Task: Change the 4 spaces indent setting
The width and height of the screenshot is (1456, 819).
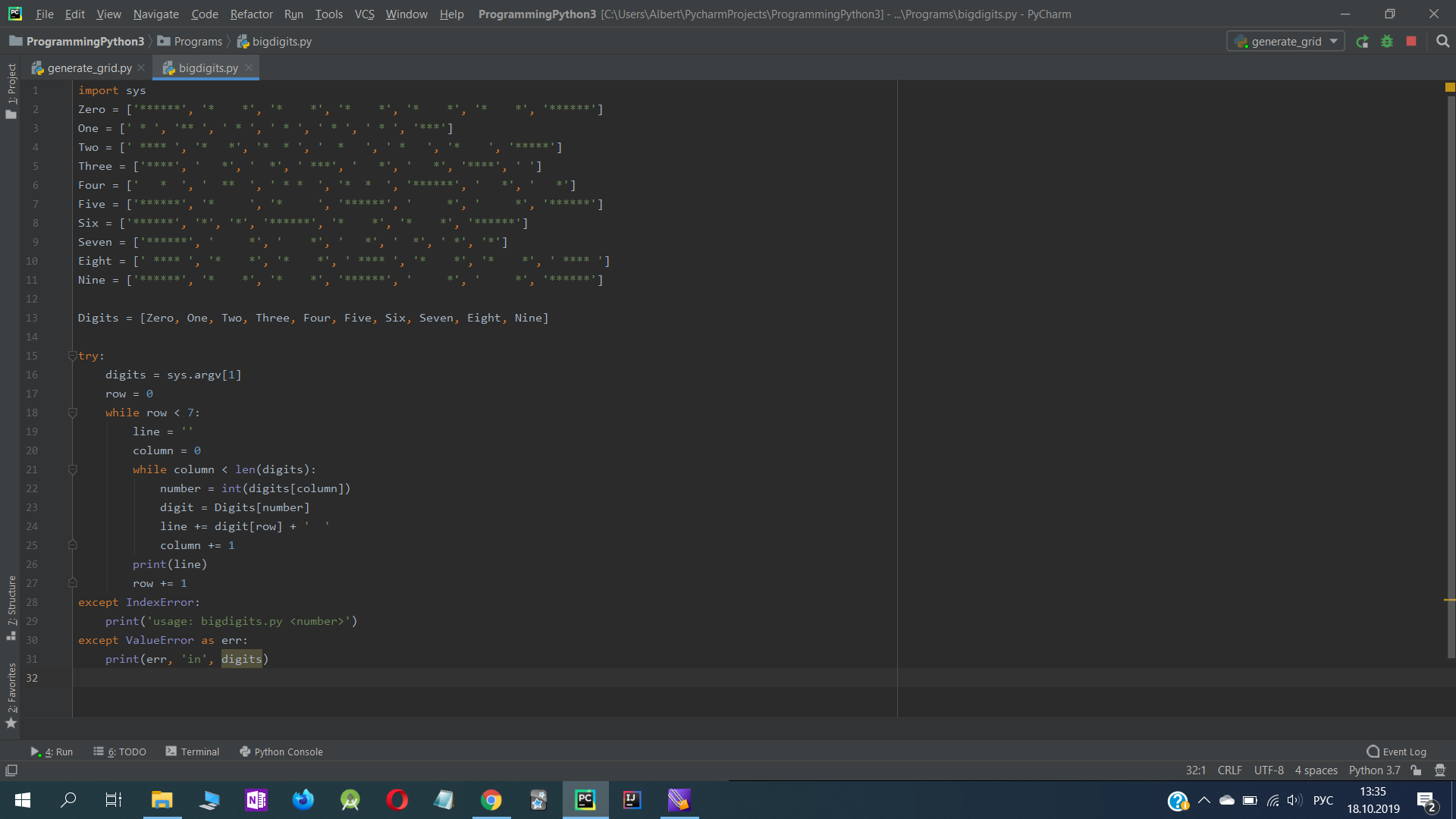Action: (x=1316, y=770)
